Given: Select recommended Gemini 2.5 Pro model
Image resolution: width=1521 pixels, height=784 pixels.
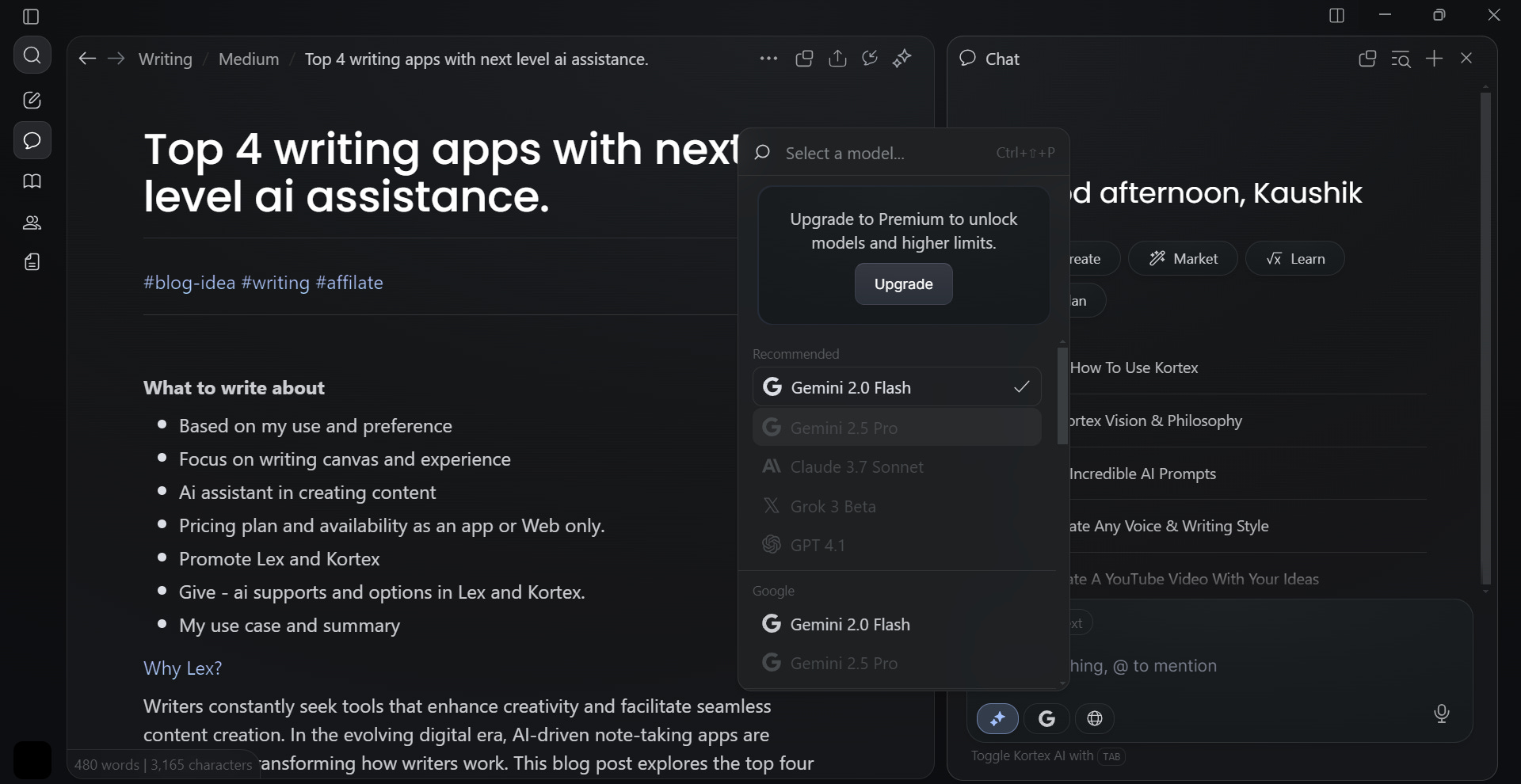Looking at the screenshot, I should (897, 428).
